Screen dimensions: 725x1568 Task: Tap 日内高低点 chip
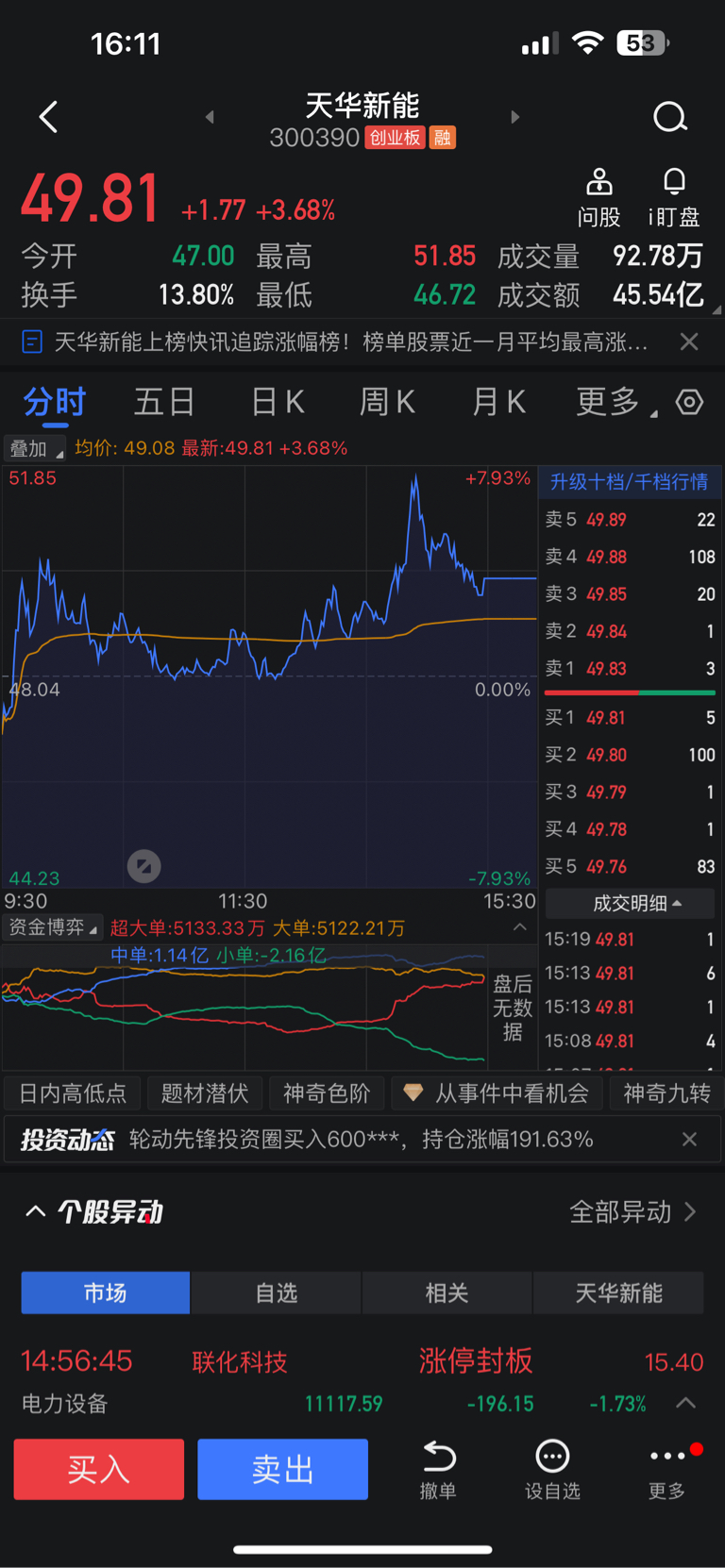click(x=73, y=1093)
